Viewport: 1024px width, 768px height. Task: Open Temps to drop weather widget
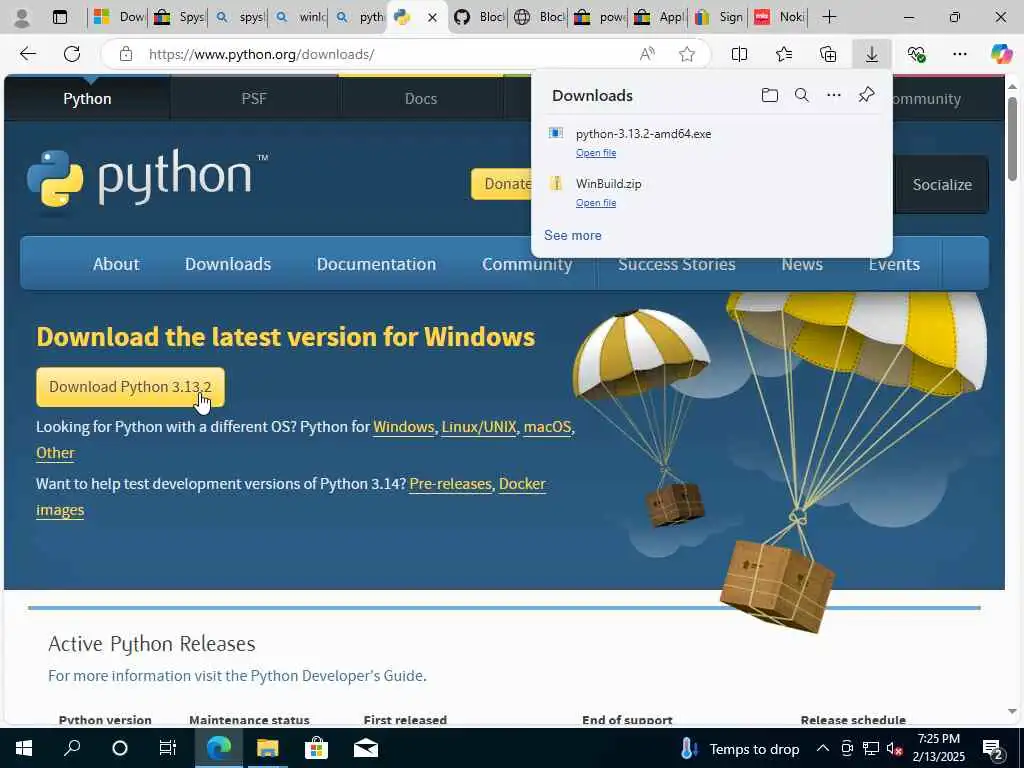coord(740,748)
